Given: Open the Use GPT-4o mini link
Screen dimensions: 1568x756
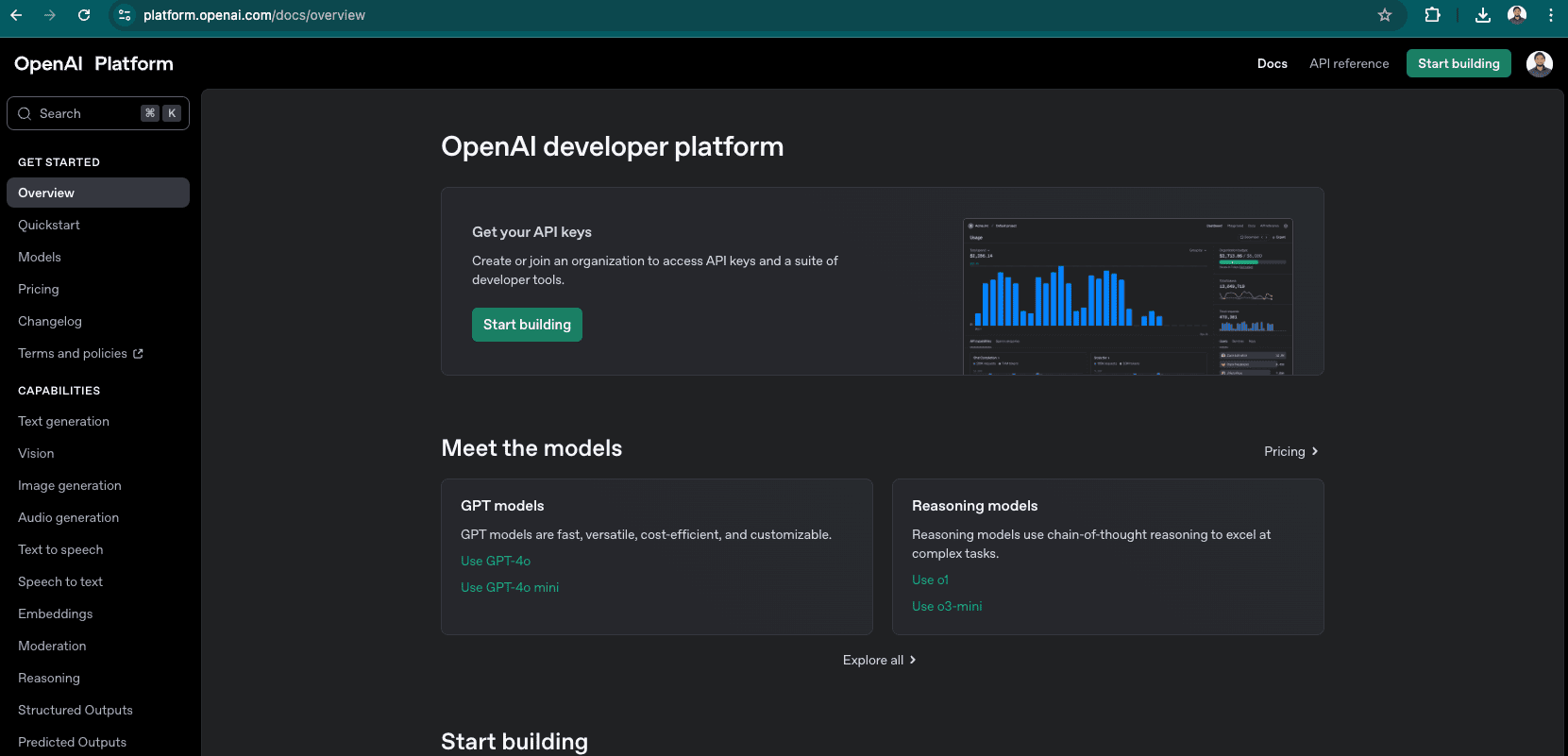Looking at the screenshot, I should [x=510, y=588].
